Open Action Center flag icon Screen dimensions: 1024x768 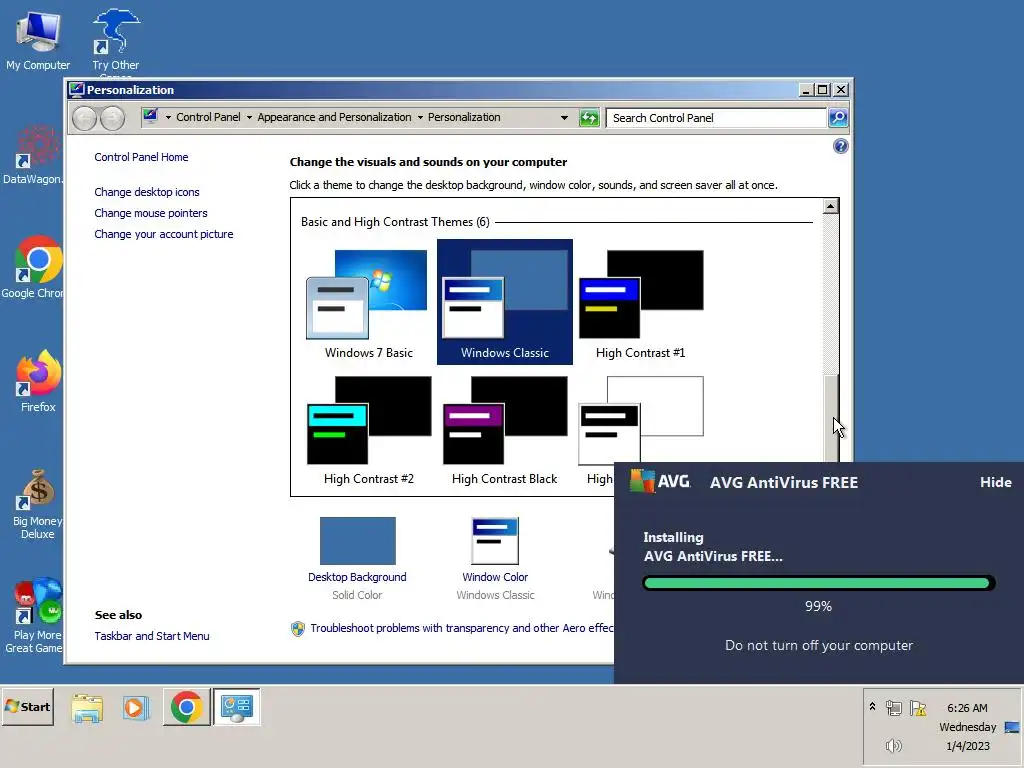point(918,708)
